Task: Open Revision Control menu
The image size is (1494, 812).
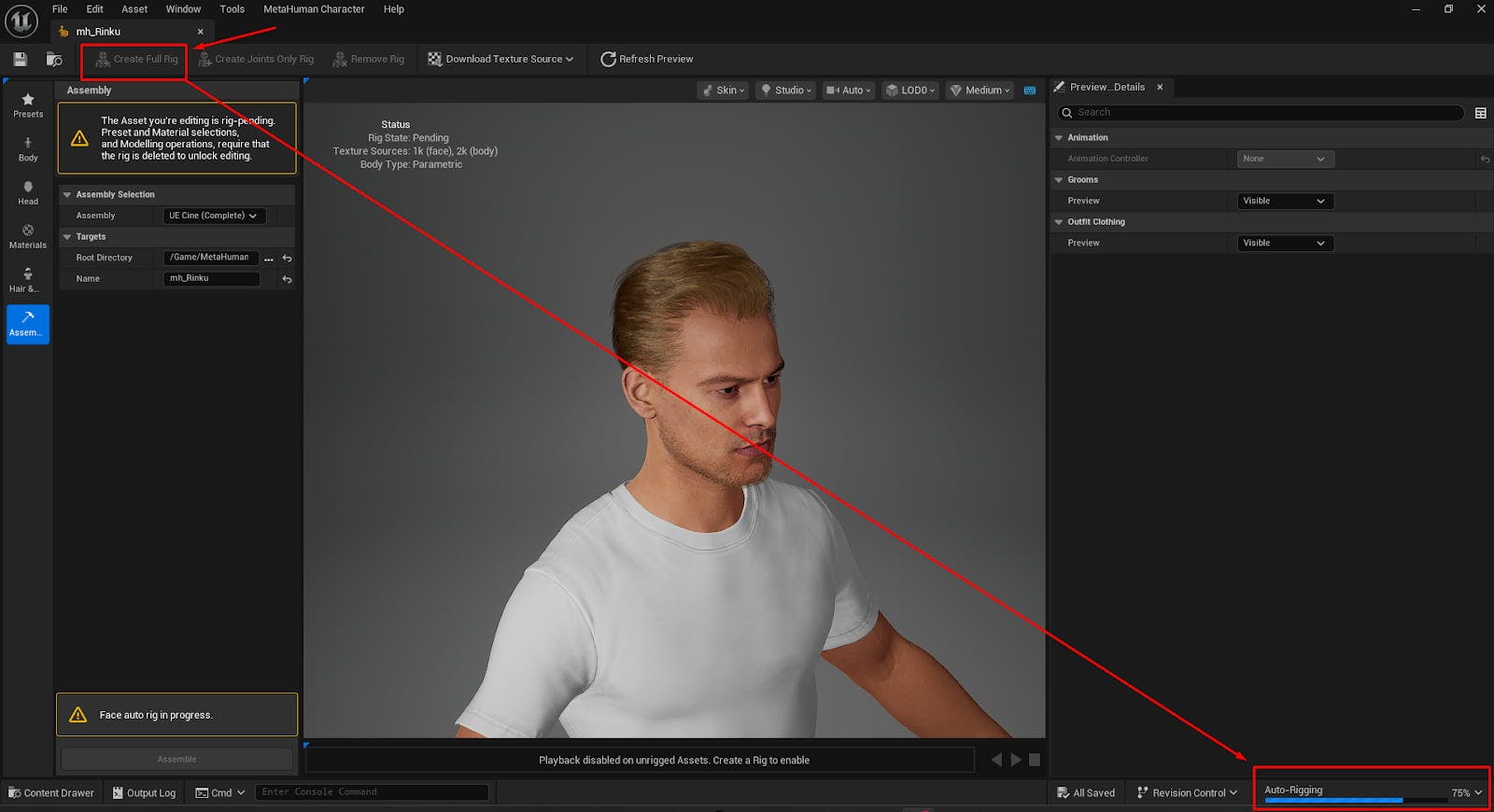Action: point(1187,792)
